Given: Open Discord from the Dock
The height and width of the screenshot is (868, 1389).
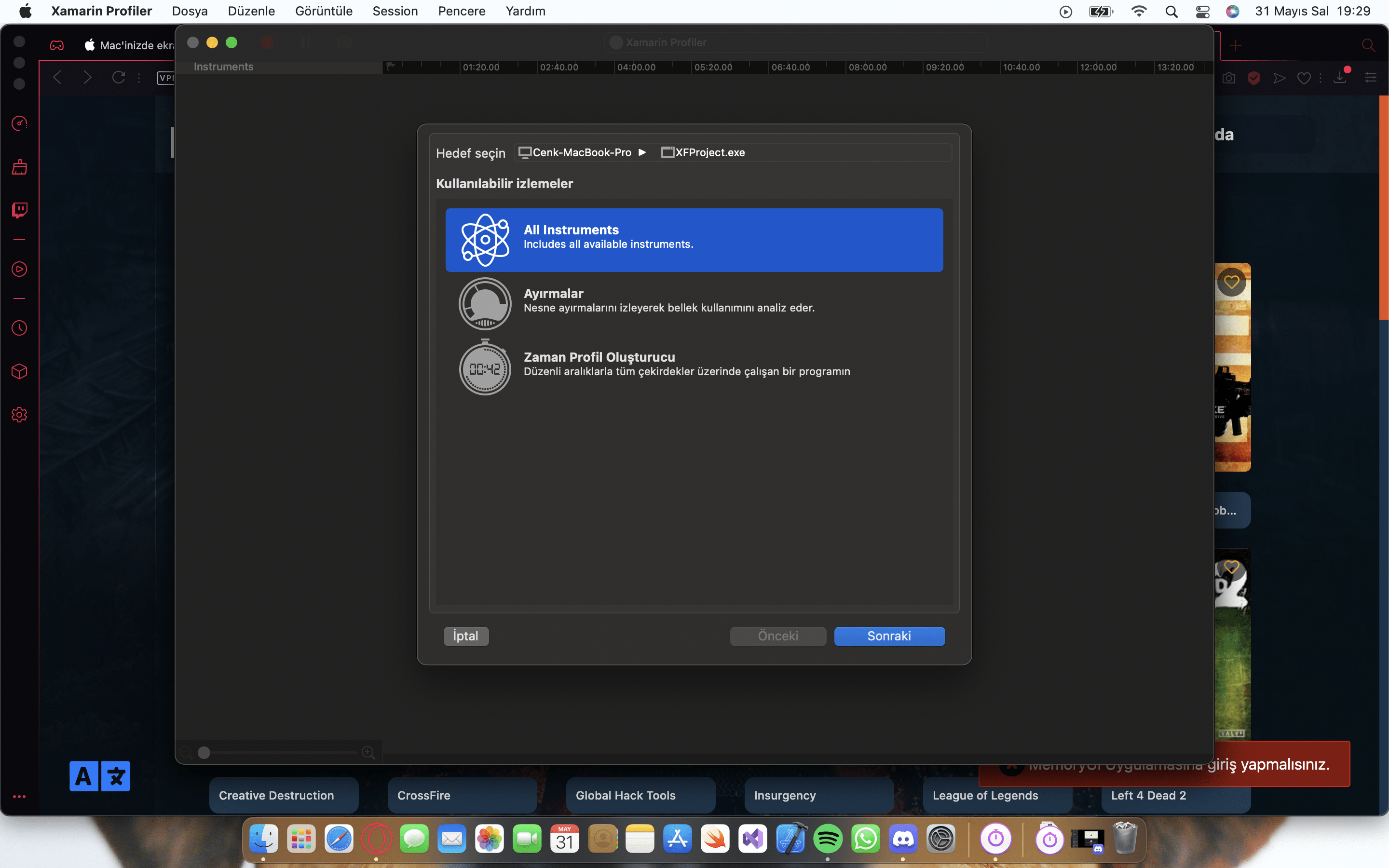Looking at the screenshot, I should click(903, 839).
